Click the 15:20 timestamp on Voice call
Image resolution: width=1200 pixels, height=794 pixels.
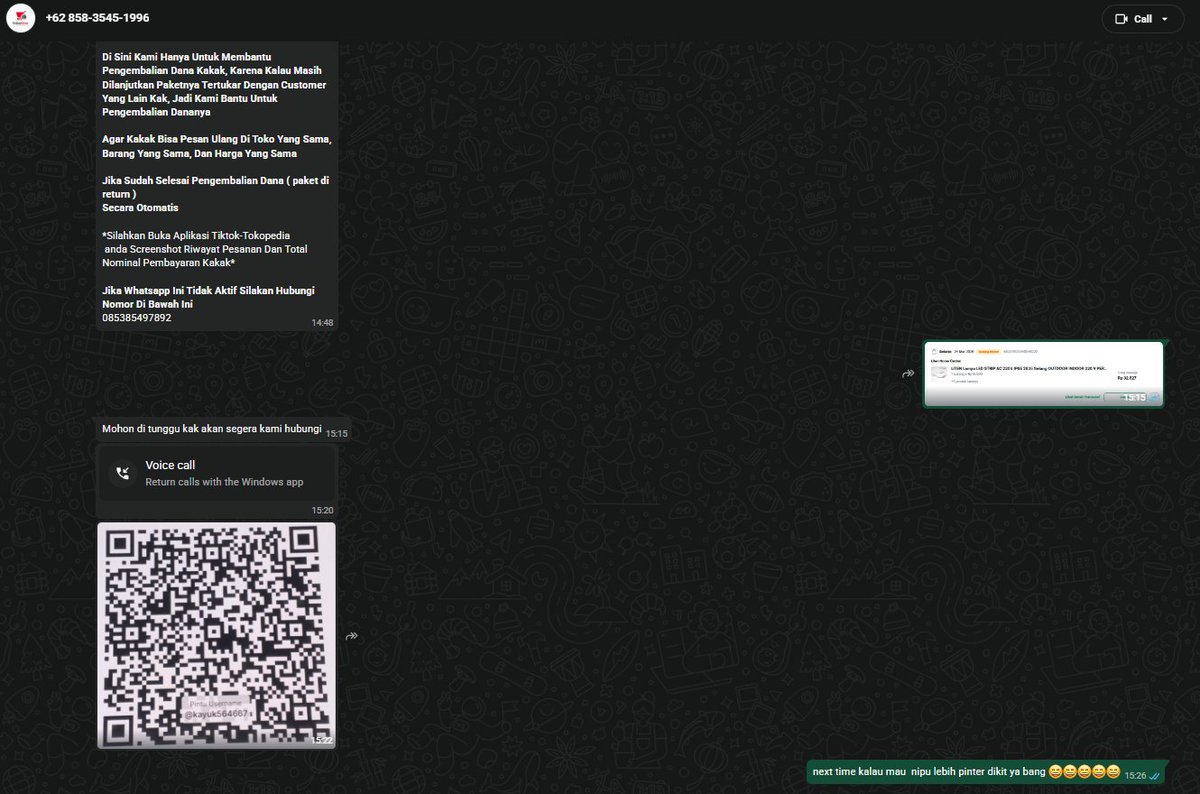pyautogui.click(x=322, y=510)
